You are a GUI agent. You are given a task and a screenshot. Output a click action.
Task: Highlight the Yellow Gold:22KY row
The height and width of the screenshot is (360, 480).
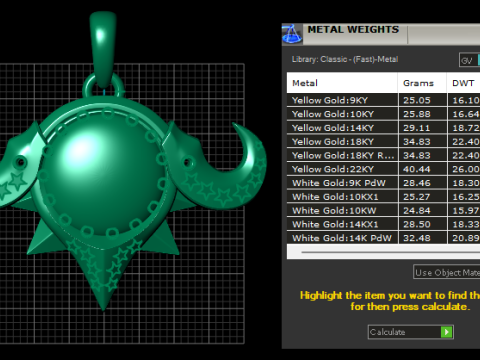383,169
